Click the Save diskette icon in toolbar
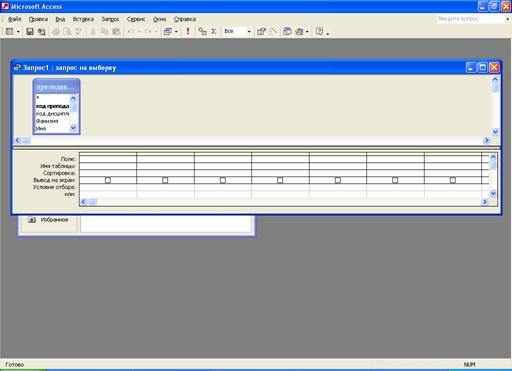This screenshot has height=371, width=512. tap(30, 31)
